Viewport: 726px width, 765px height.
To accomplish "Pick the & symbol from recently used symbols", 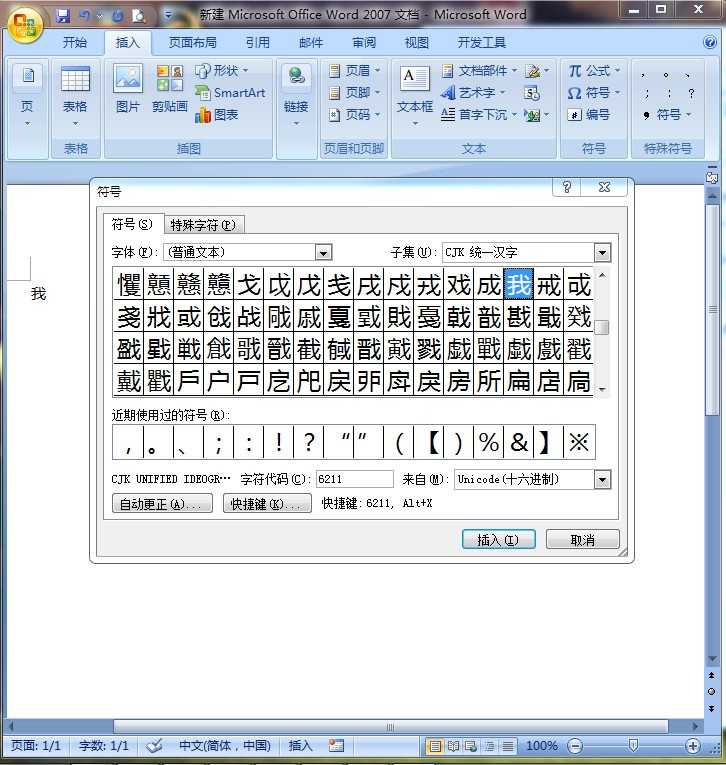I will pos(519,443).
